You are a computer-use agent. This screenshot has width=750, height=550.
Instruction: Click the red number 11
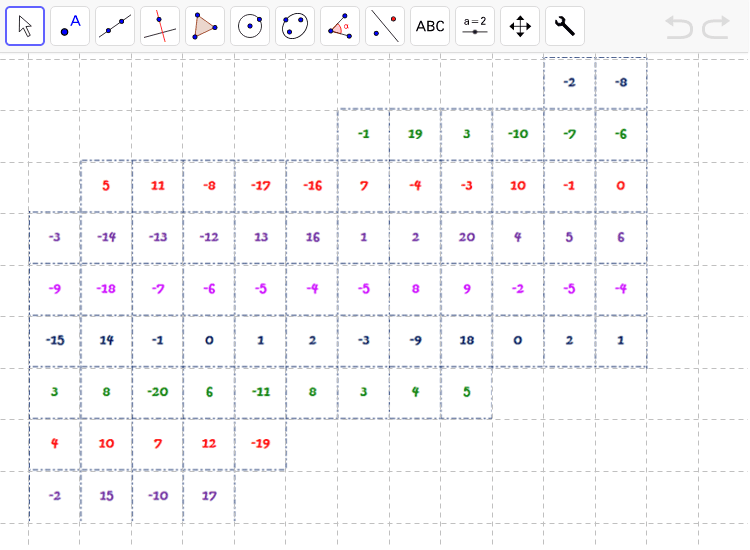(x=158, y=186)
